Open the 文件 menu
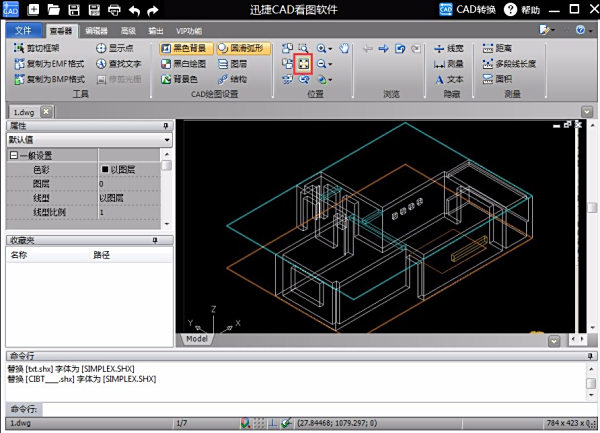Viewport: 600px width, 433px height. 24,30
